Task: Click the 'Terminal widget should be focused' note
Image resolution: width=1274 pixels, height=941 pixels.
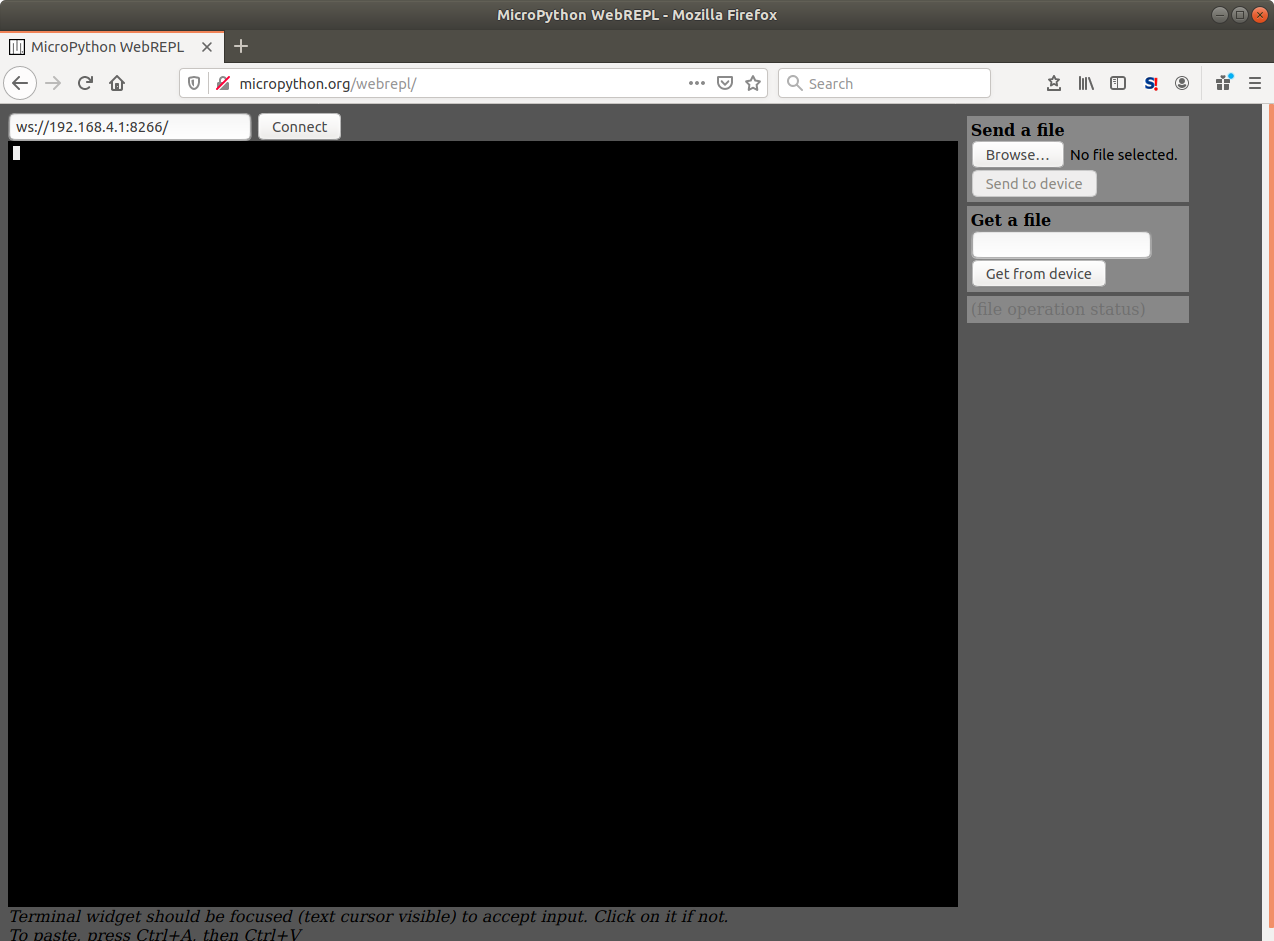Action: [369, 916]
